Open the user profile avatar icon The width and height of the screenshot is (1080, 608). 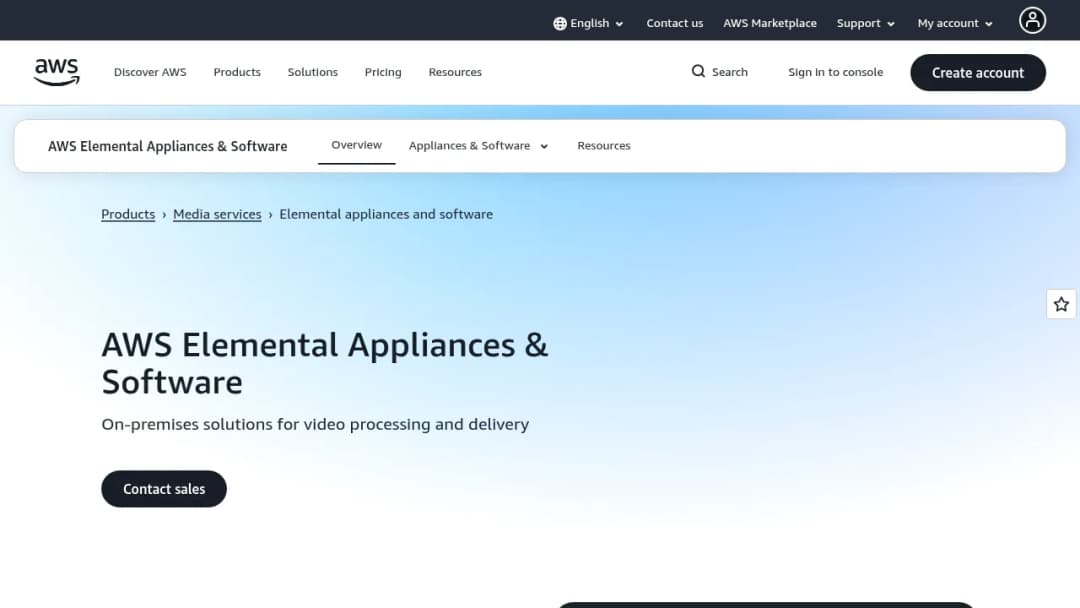click(x=1032, y=21)
